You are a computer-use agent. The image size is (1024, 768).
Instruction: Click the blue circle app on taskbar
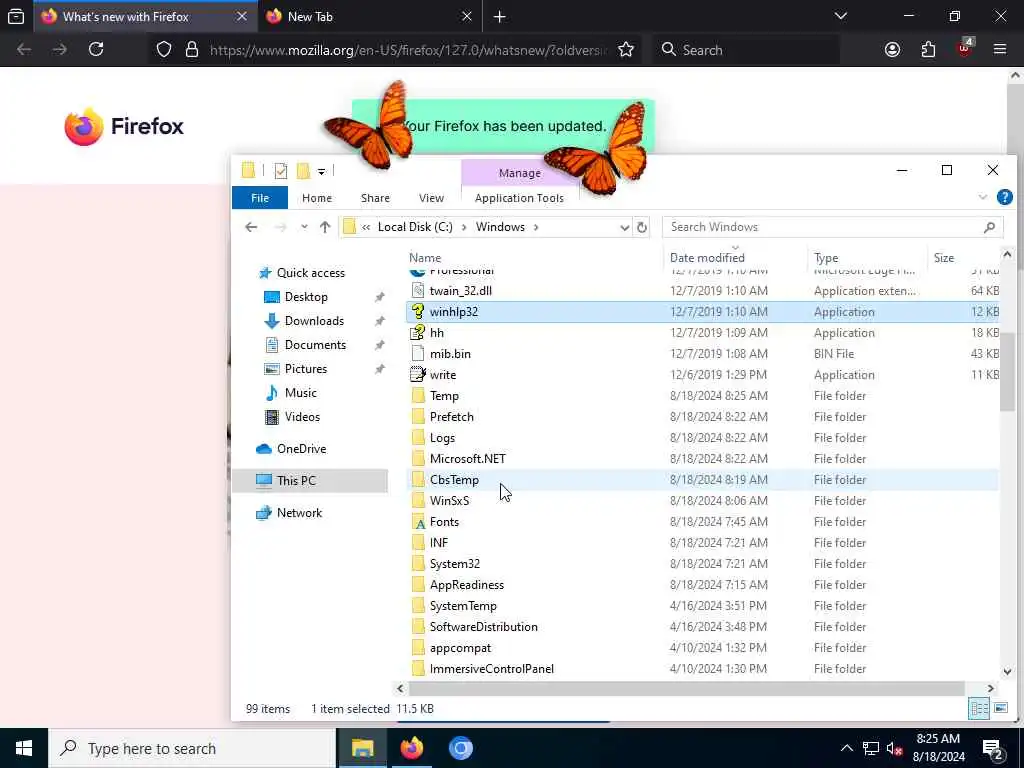[460, 748]
